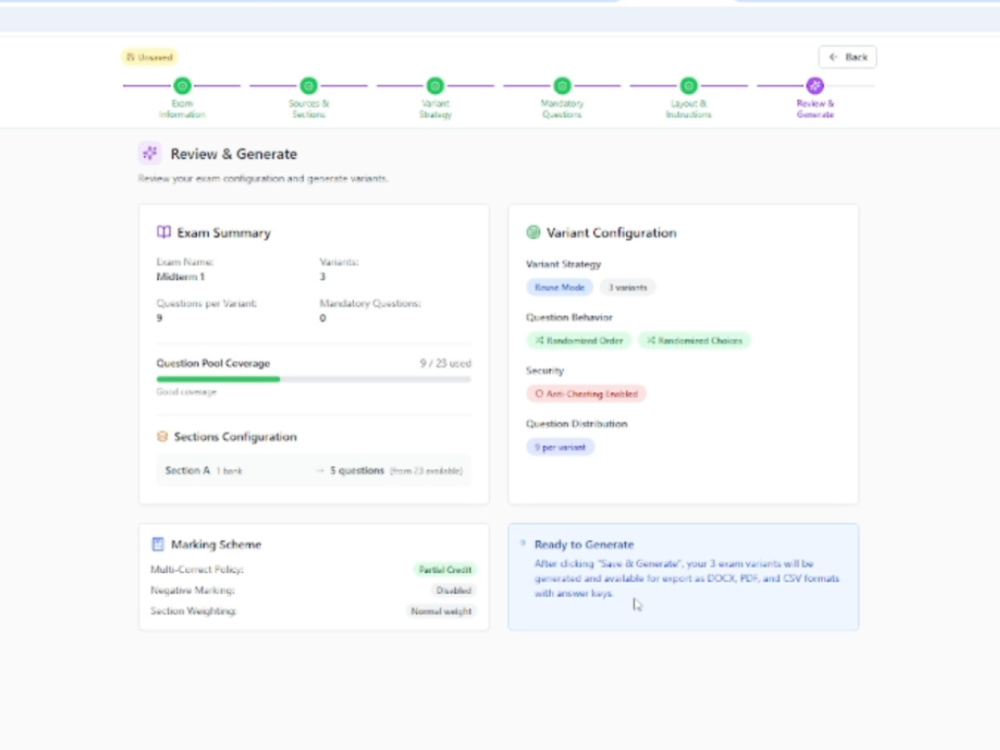The height and width of the screenshot is (750, 1000).
Task: Click the 9 per variant badge
Action: click(x=560, y=447)
